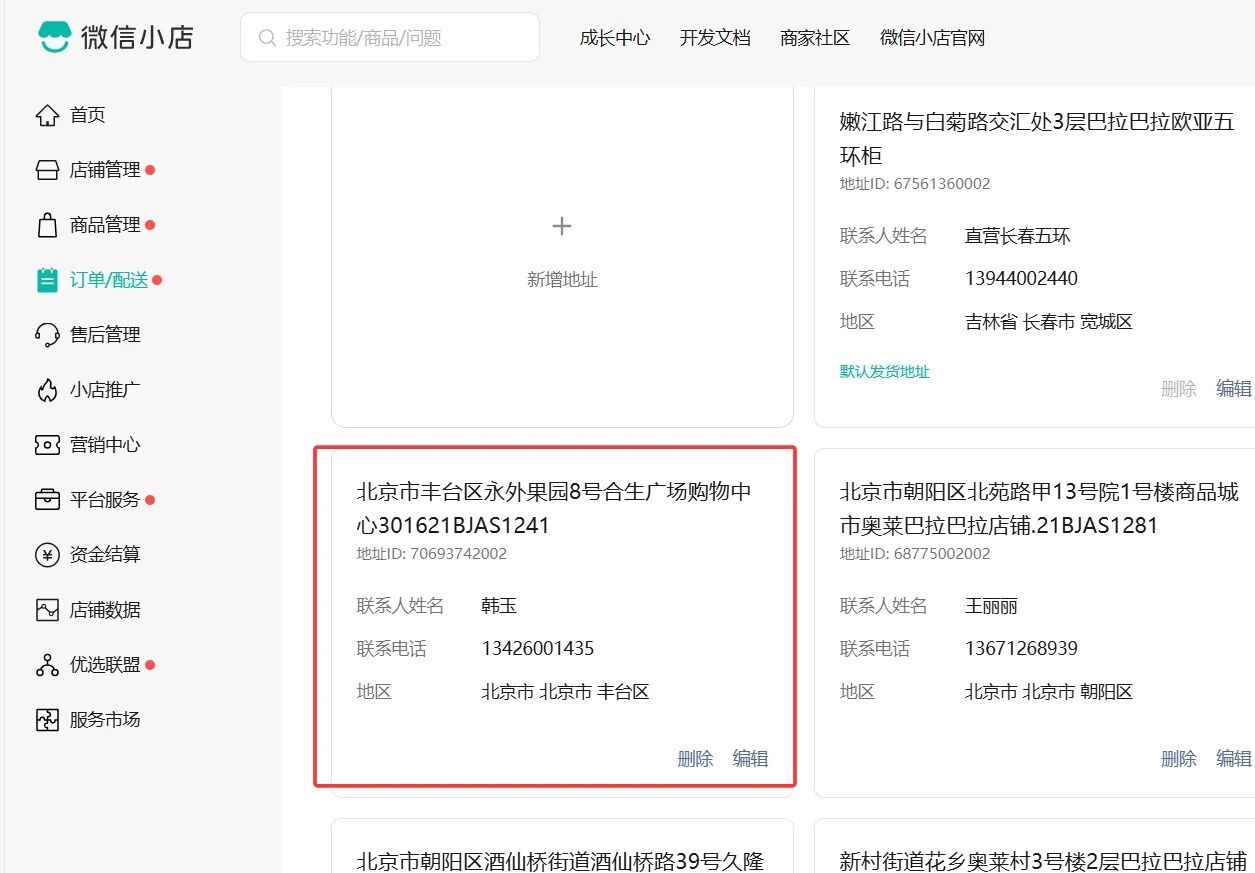Click the 嫩江路与白菊路交汇处 address title

[1037, 139]
